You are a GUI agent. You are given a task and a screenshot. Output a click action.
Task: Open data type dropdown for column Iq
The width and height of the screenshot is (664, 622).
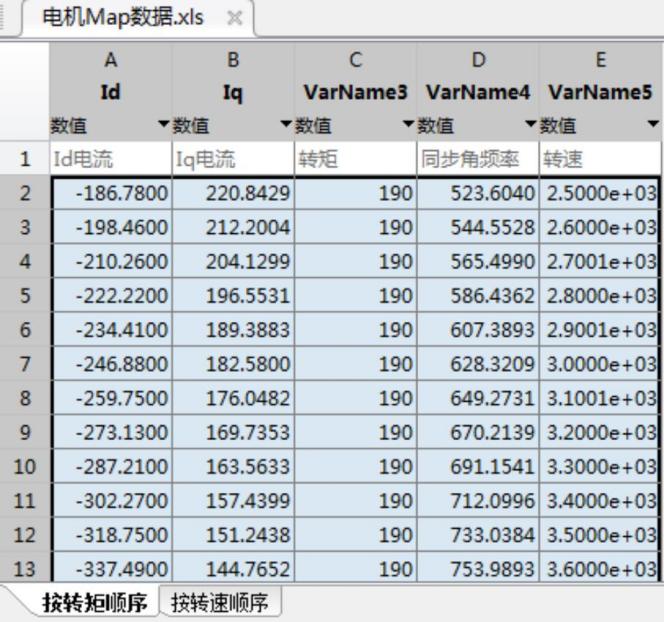pyautogui.click(x=286, y=124)
